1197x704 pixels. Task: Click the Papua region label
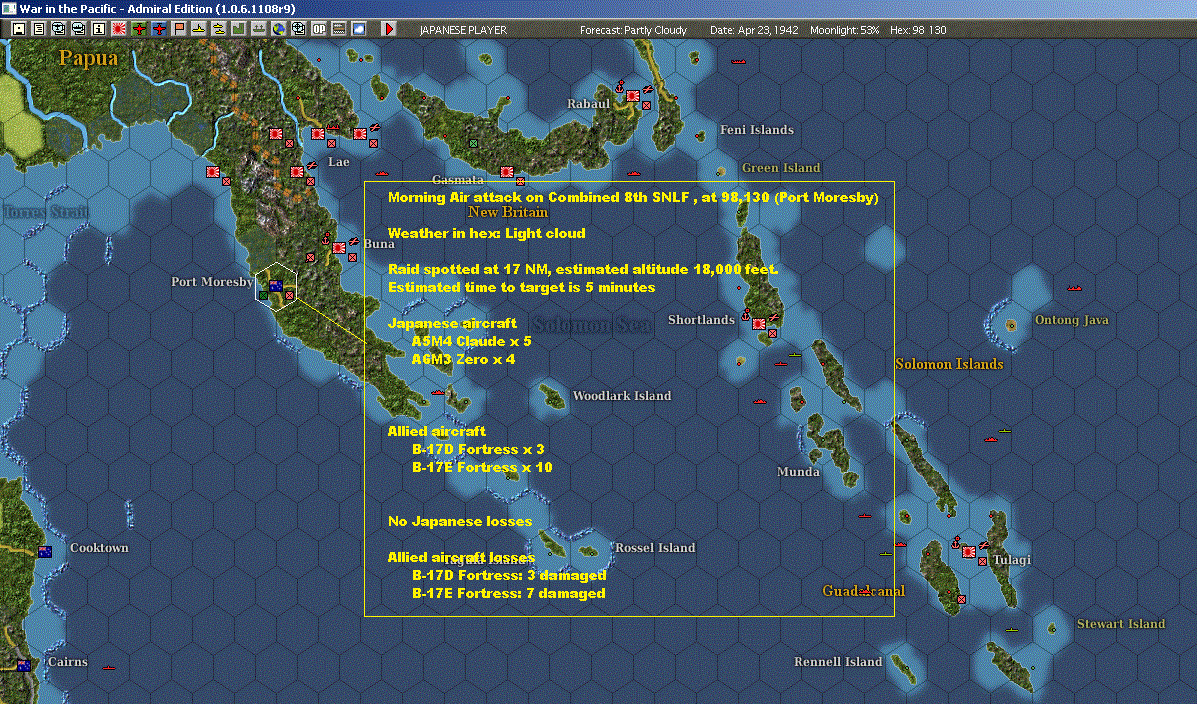point(89,58)
